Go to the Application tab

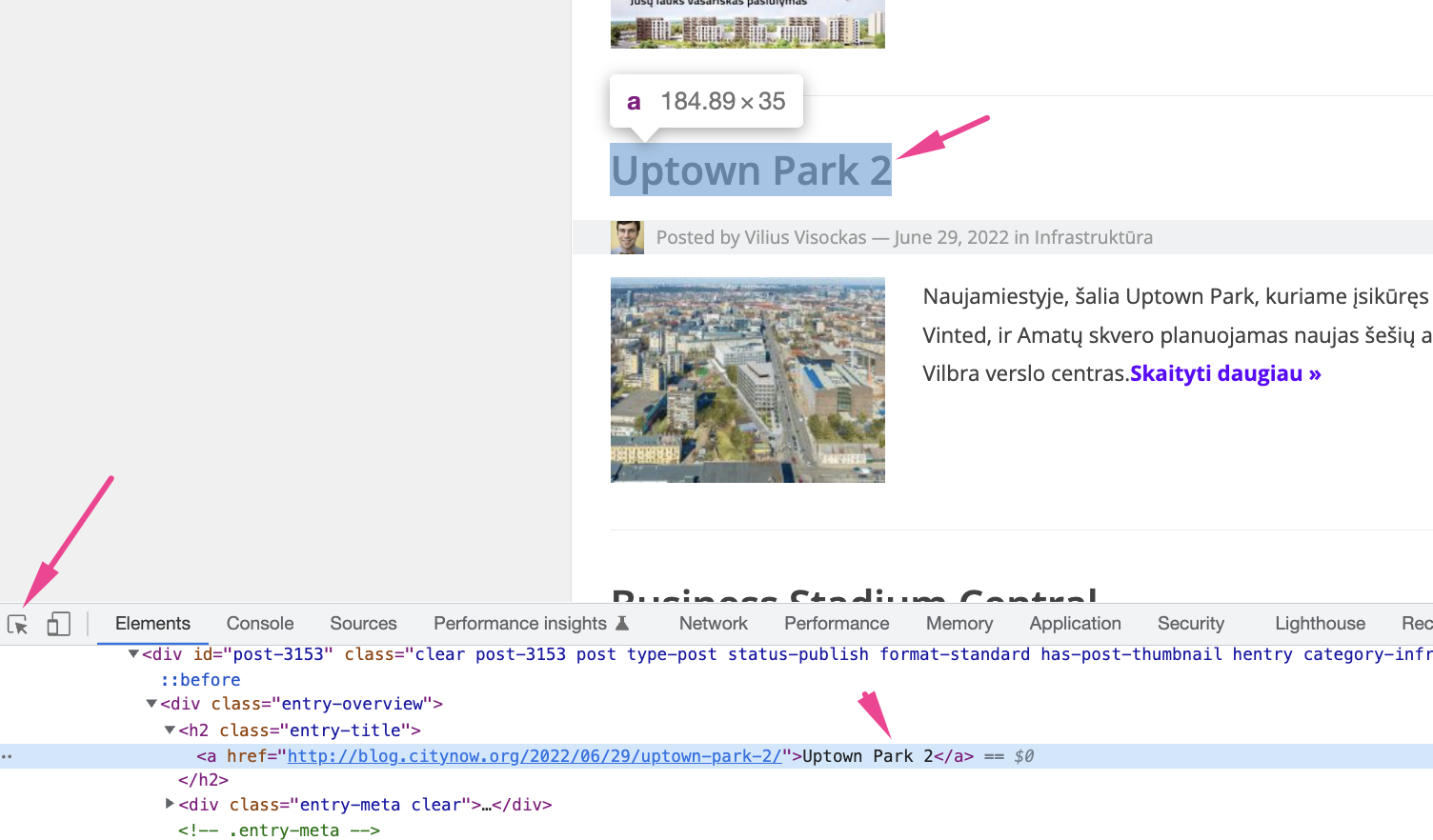tap(1075, 624)
